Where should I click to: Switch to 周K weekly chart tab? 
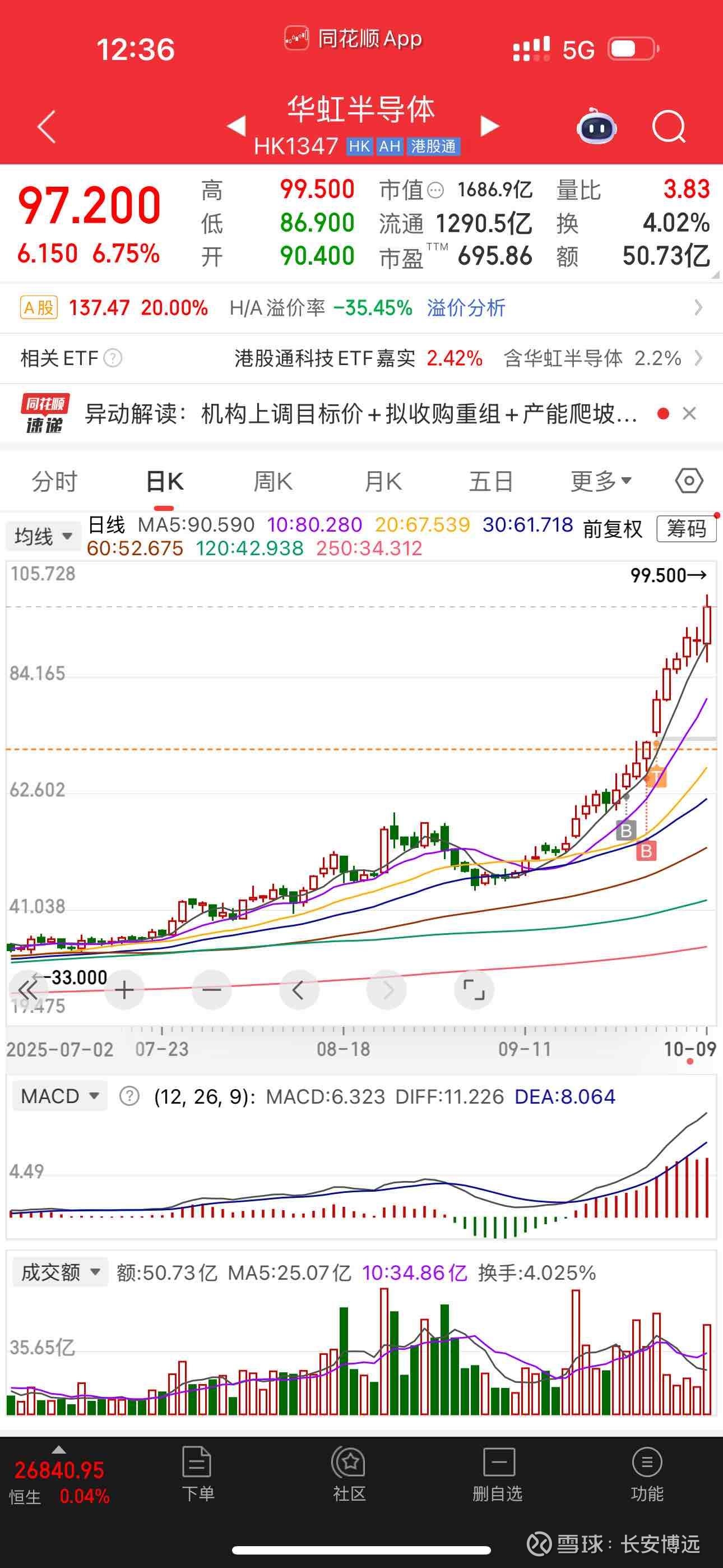point(274,482)
